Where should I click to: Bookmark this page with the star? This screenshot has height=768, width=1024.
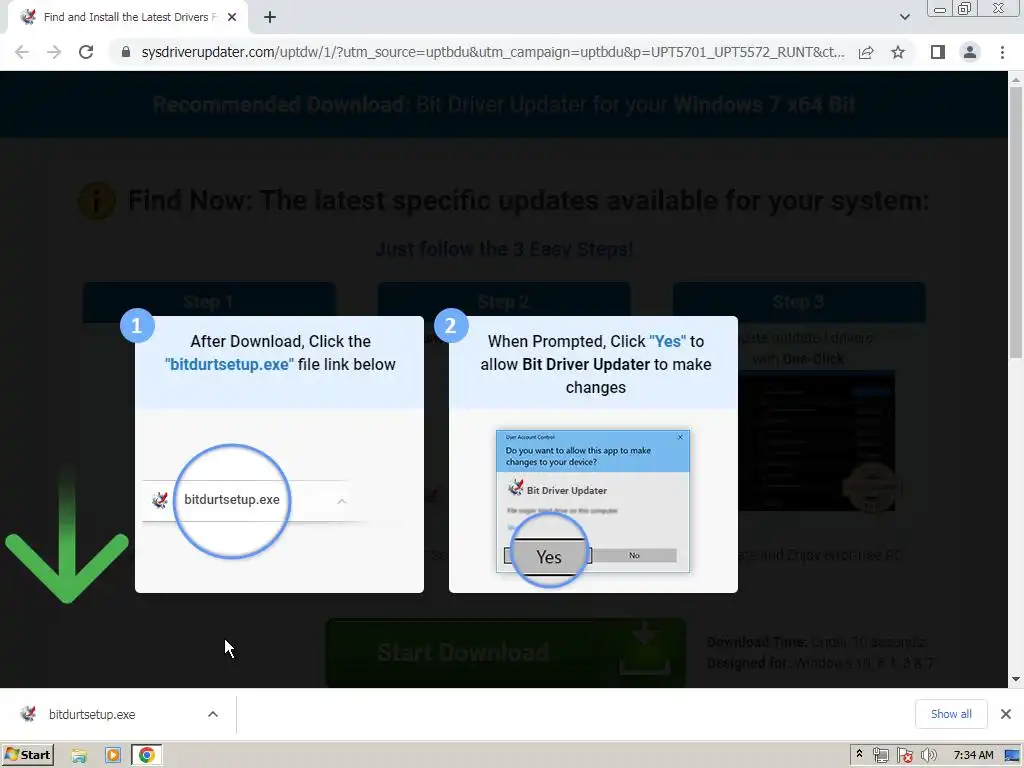pyautogui.click(x=898, y=52)
